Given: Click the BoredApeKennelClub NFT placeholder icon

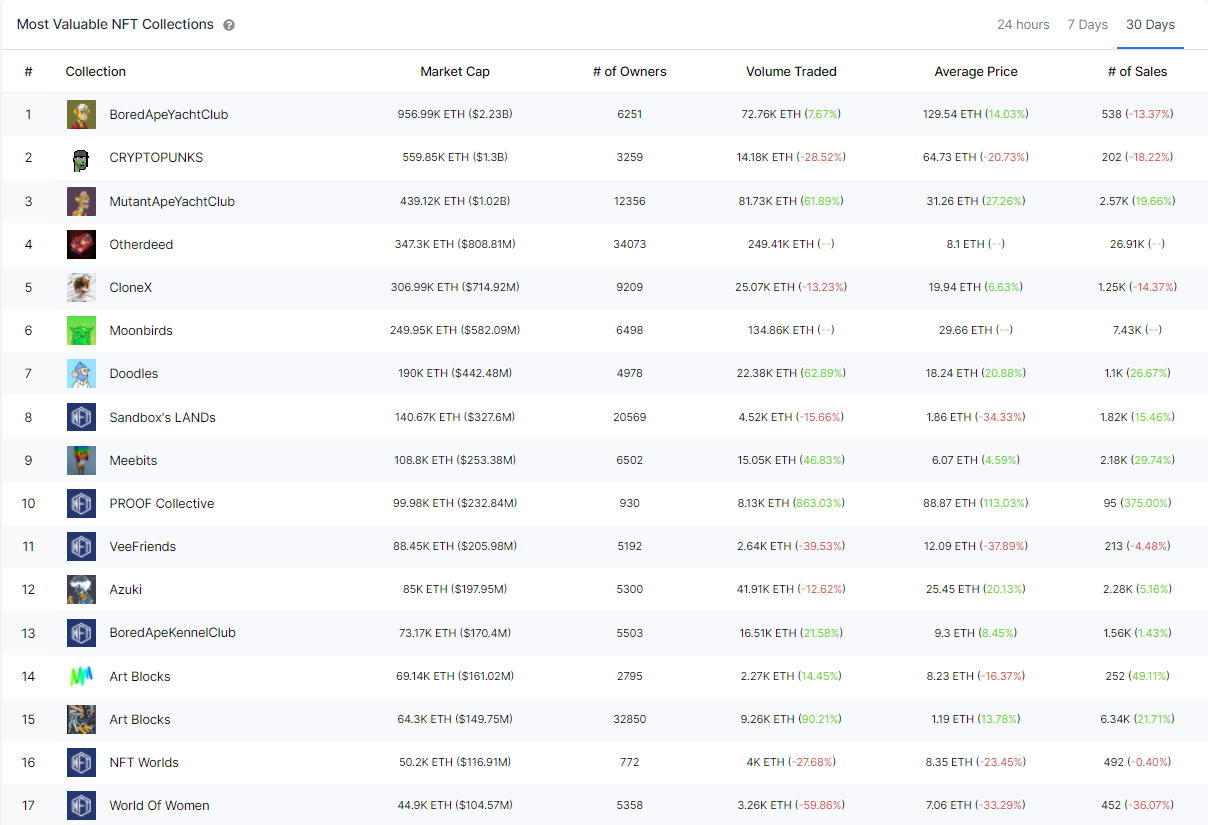Looking at the screenshot, I should click(x=81, y=632).
